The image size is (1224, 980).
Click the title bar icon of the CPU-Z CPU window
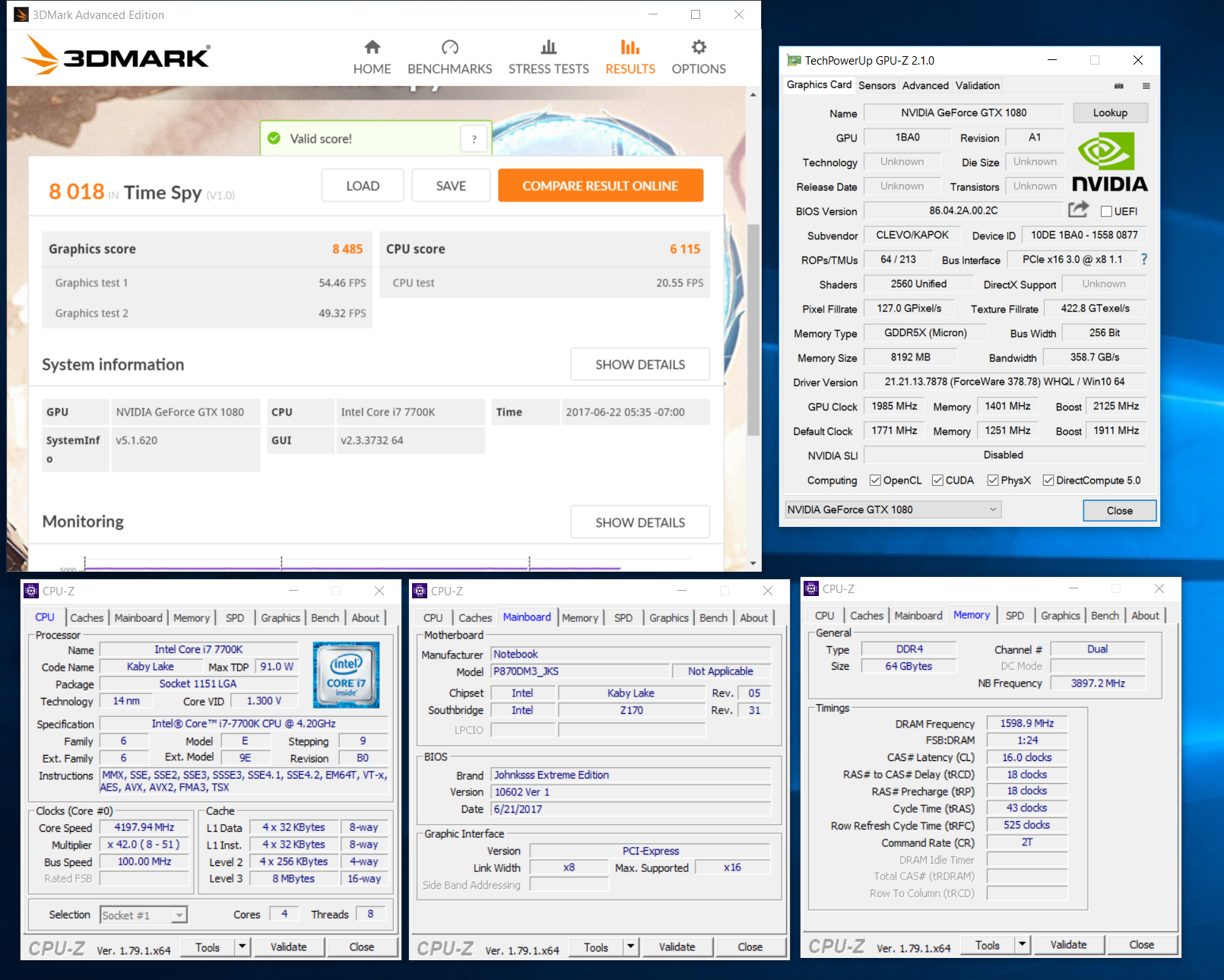(31, 591)
